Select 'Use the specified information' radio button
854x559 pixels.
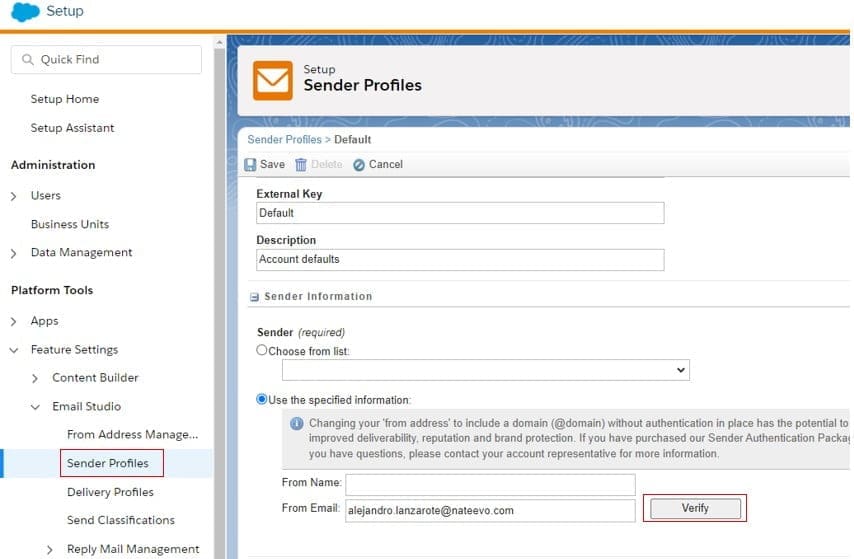click(x=262, y=400)
